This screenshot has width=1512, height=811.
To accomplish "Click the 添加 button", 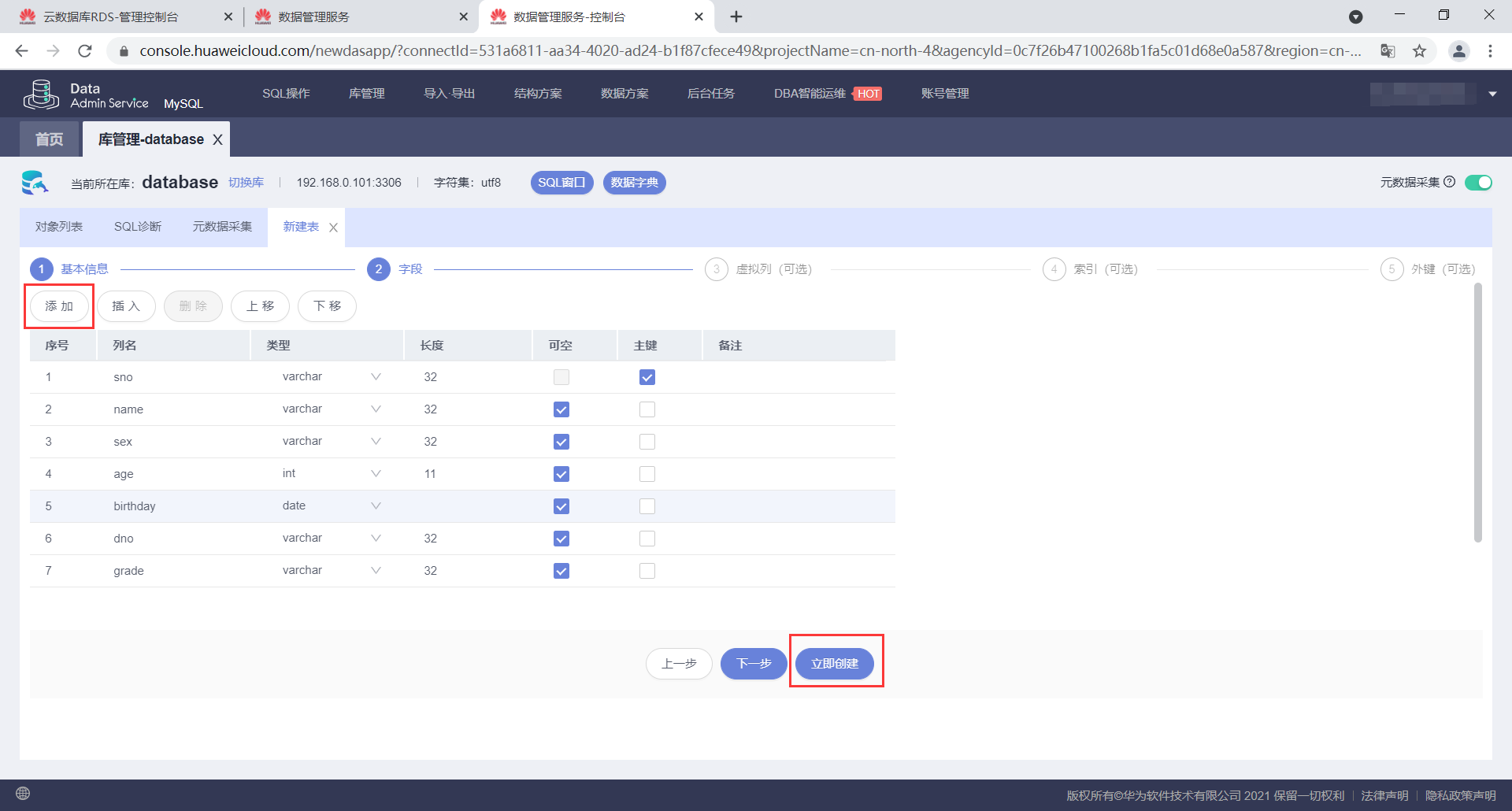I will coord(59,306).
